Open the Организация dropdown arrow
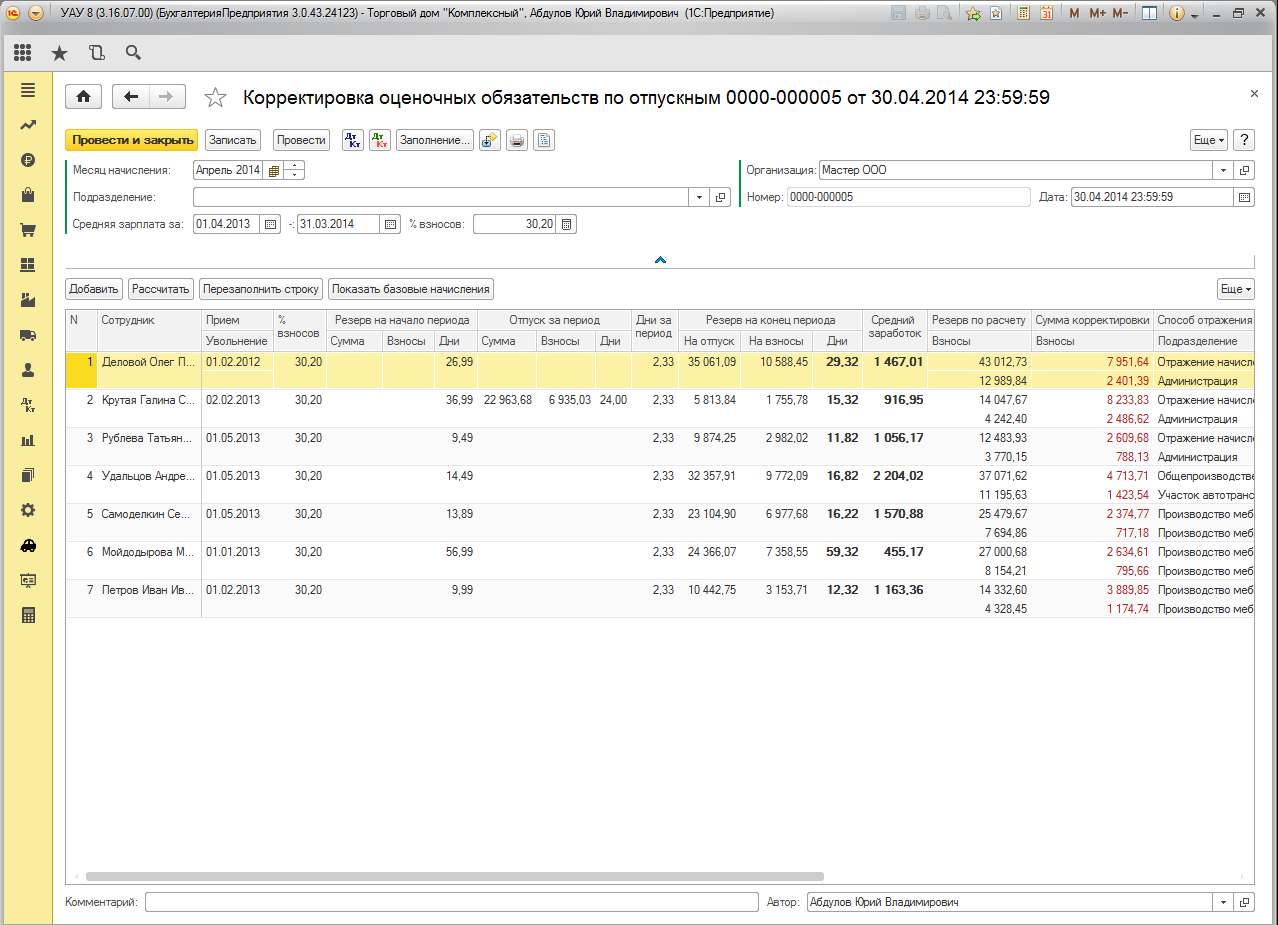The image size is (1278, 925). [1224, 170]
